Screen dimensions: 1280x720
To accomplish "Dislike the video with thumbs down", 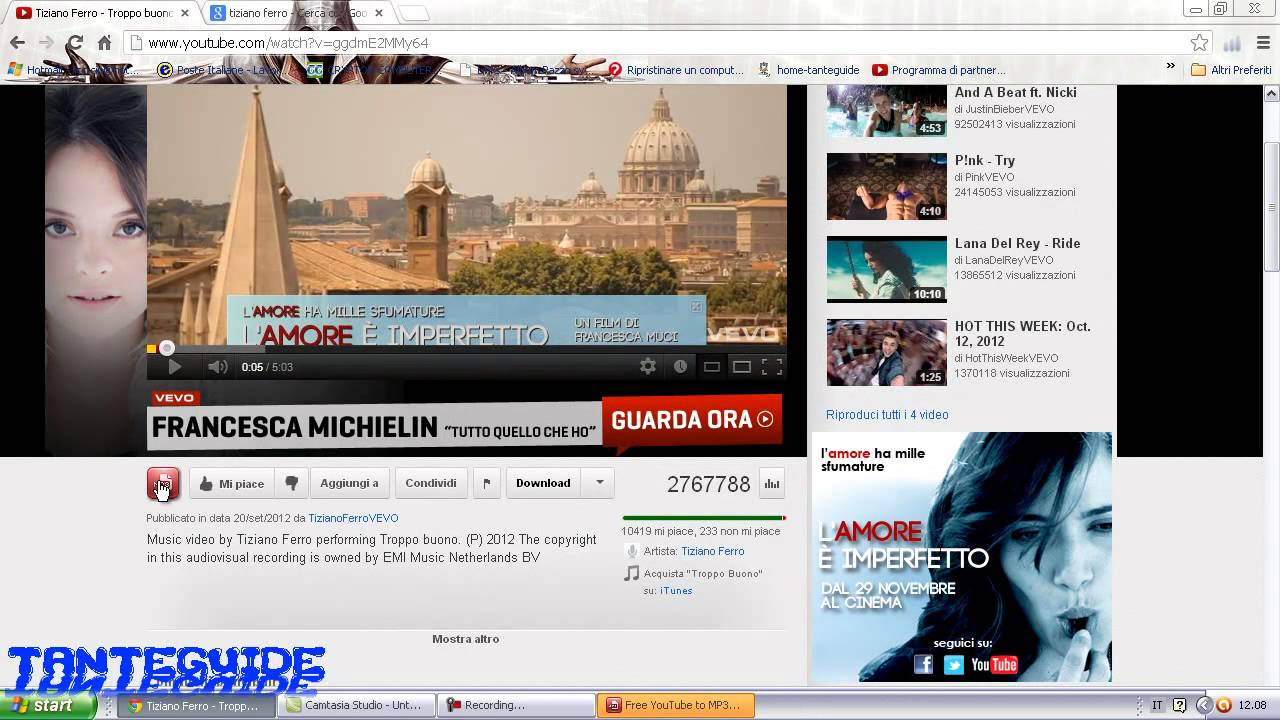I will tap(291, 483).
